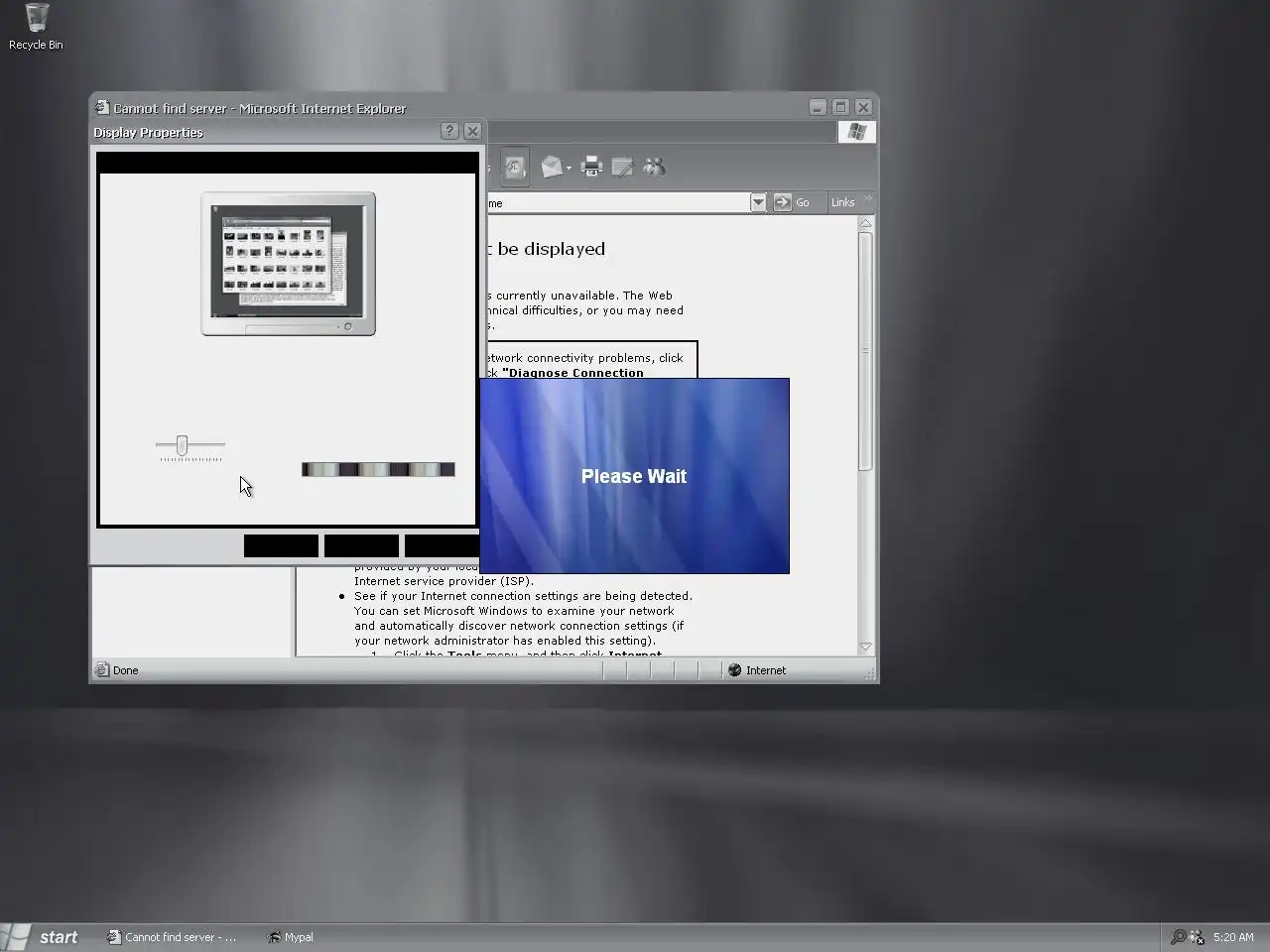
Task: Click the 'Internet service provider (ISP).' text
Action: pyautogui.click(x=444, y=581)
